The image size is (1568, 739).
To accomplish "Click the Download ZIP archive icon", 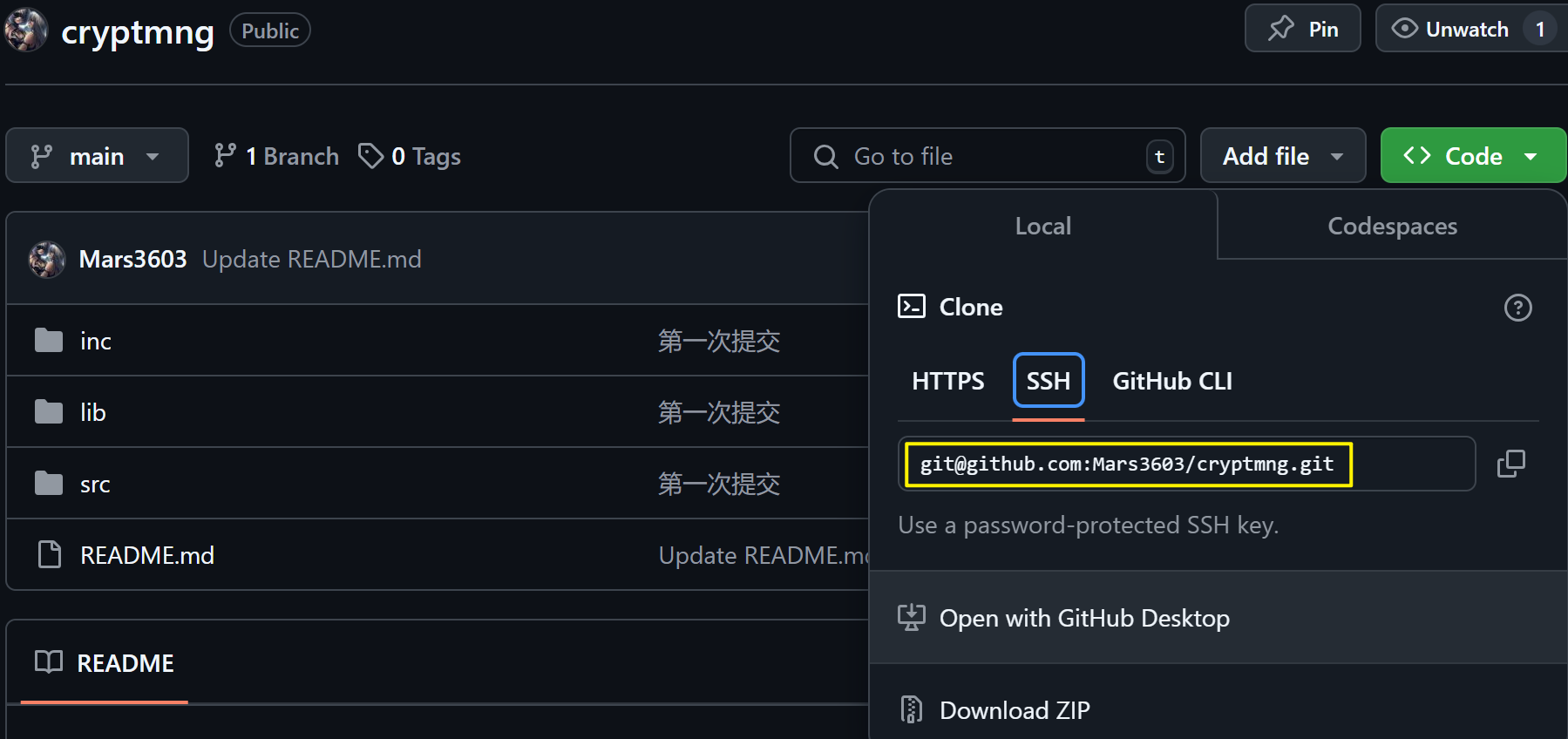I will (x=911, y=710).
